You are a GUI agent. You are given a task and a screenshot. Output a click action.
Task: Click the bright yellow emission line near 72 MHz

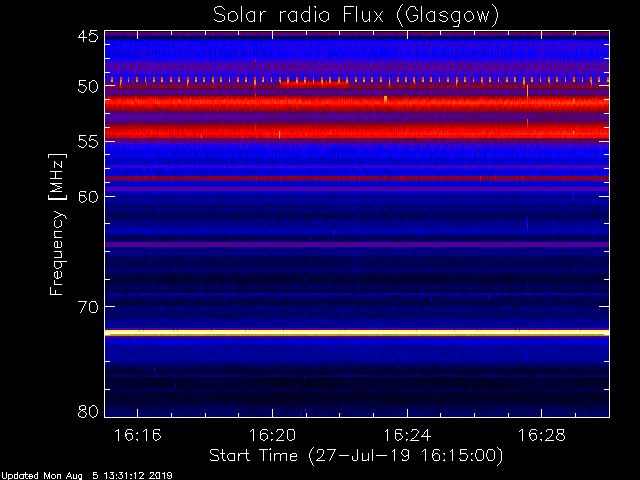click(x=357, y=333)
